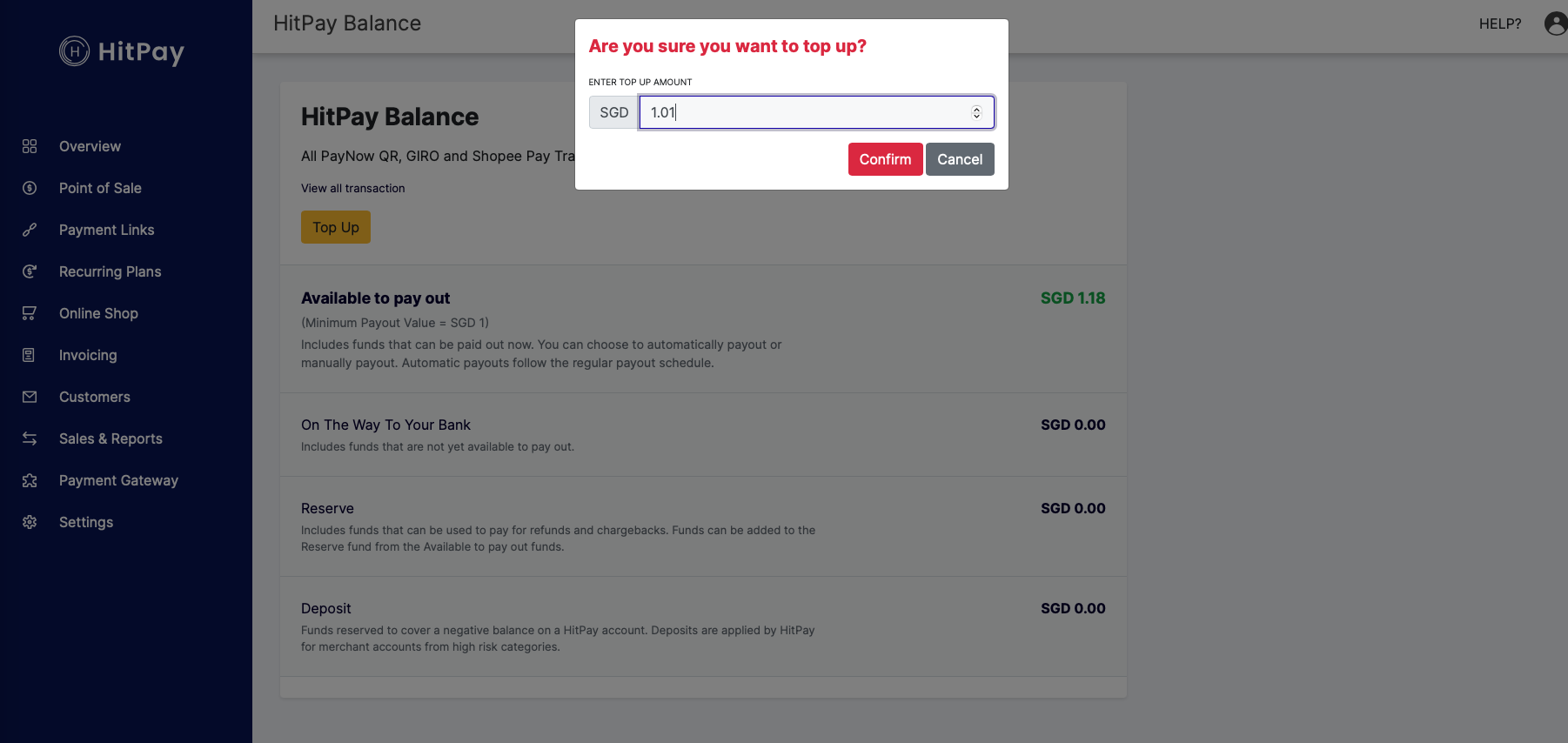The height and width of the screenshot is (743, 1568).
Task: Open the Overview grid icon
Action: [x=30, y=146]
